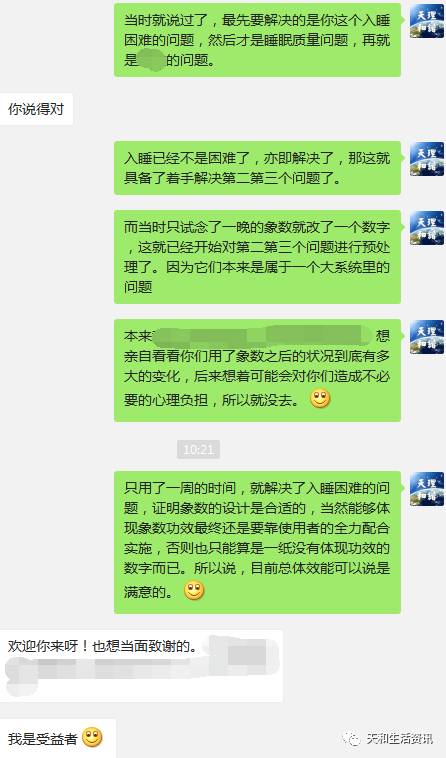The height and width of the screenshot is (758, 446).
Task: Click the bubble mentioning 第二第三个问题了
Action: click(x=258, y=168)
